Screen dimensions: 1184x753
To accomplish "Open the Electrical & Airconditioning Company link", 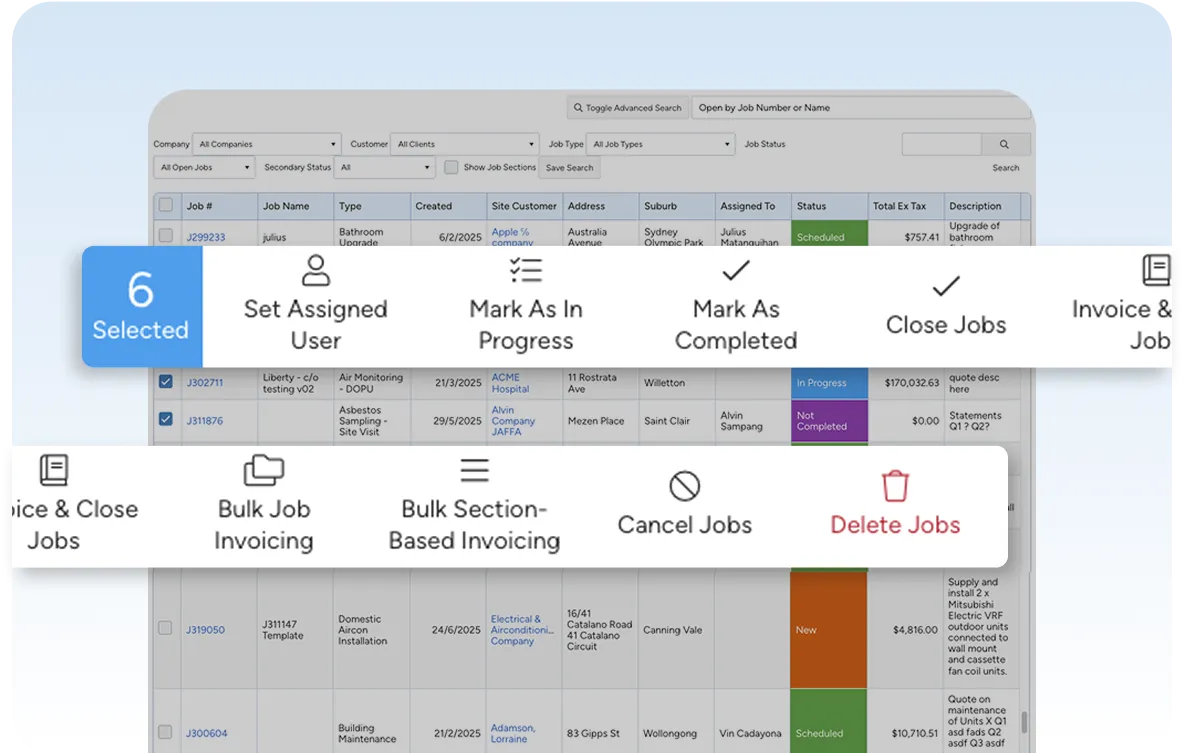I will coord(522,630).
